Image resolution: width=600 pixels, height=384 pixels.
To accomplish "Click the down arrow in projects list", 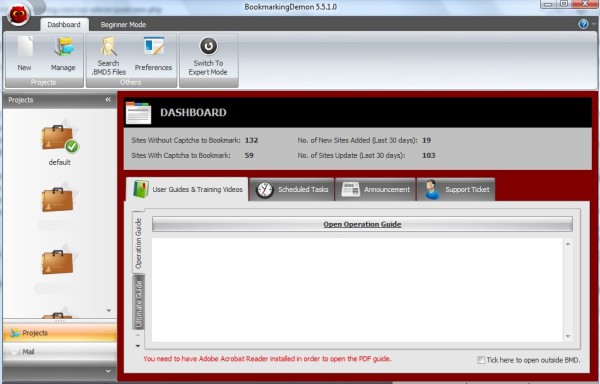I will coord(109,311).
